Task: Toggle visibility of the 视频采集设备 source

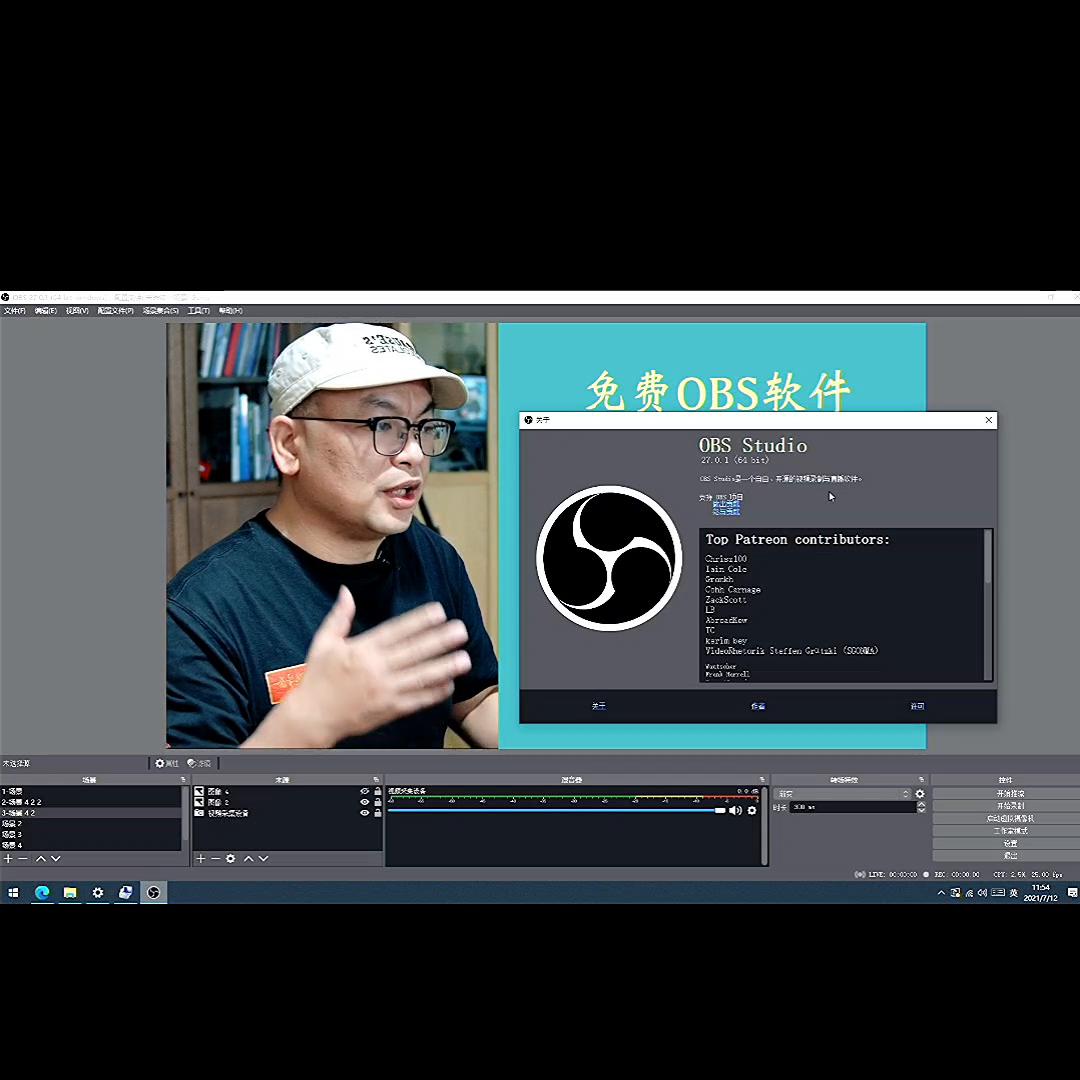Action: pos(364,813)
